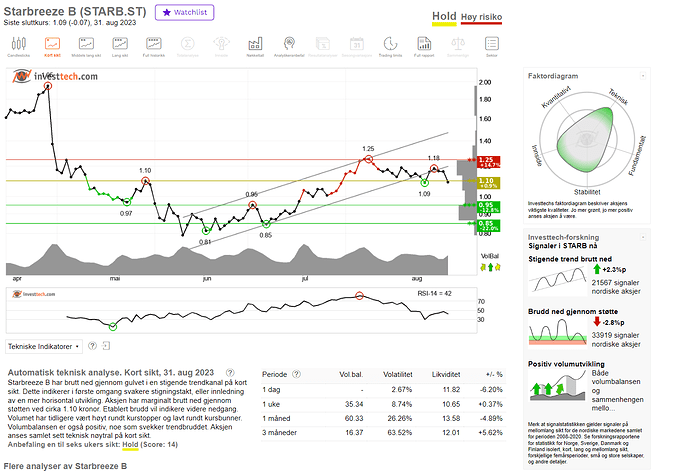
Task: Click the 1.18 peak marker in August
Action: tap(434, 168)
